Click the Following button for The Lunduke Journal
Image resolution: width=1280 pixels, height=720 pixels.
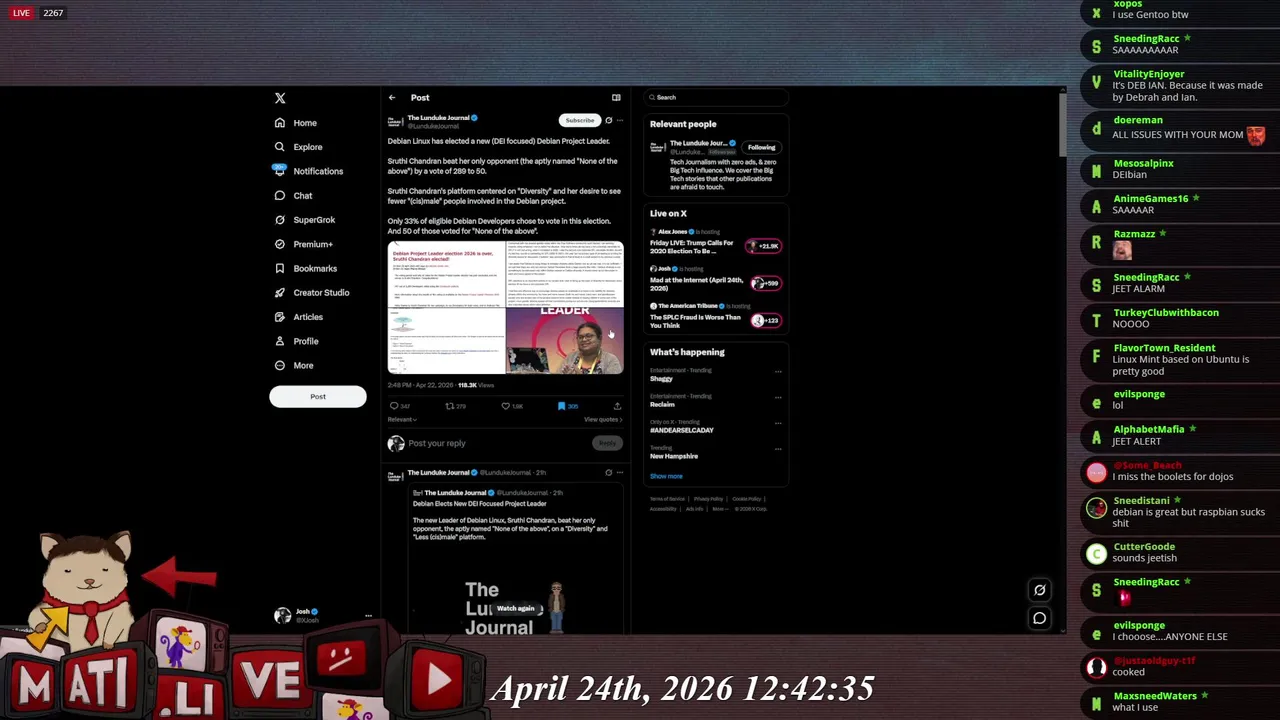click(x=761, y=147)
